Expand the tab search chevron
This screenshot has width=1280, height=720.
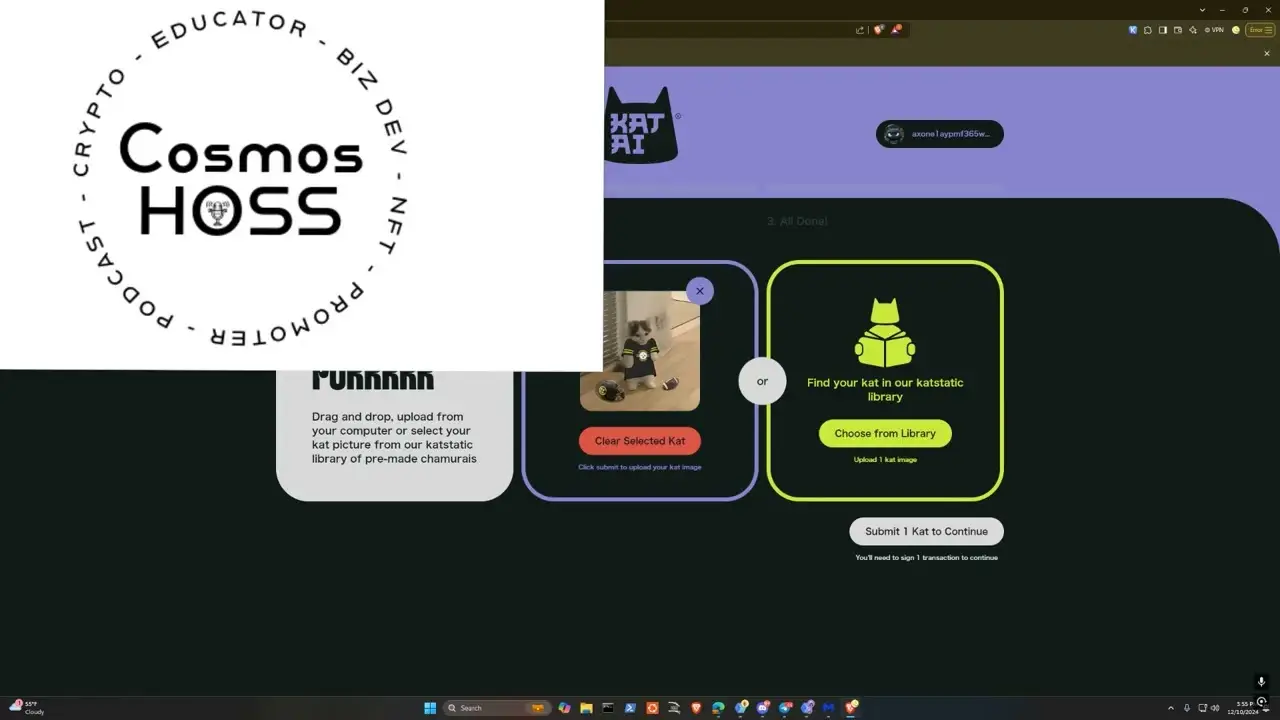pyautogui.click(x=1202, y=10)
